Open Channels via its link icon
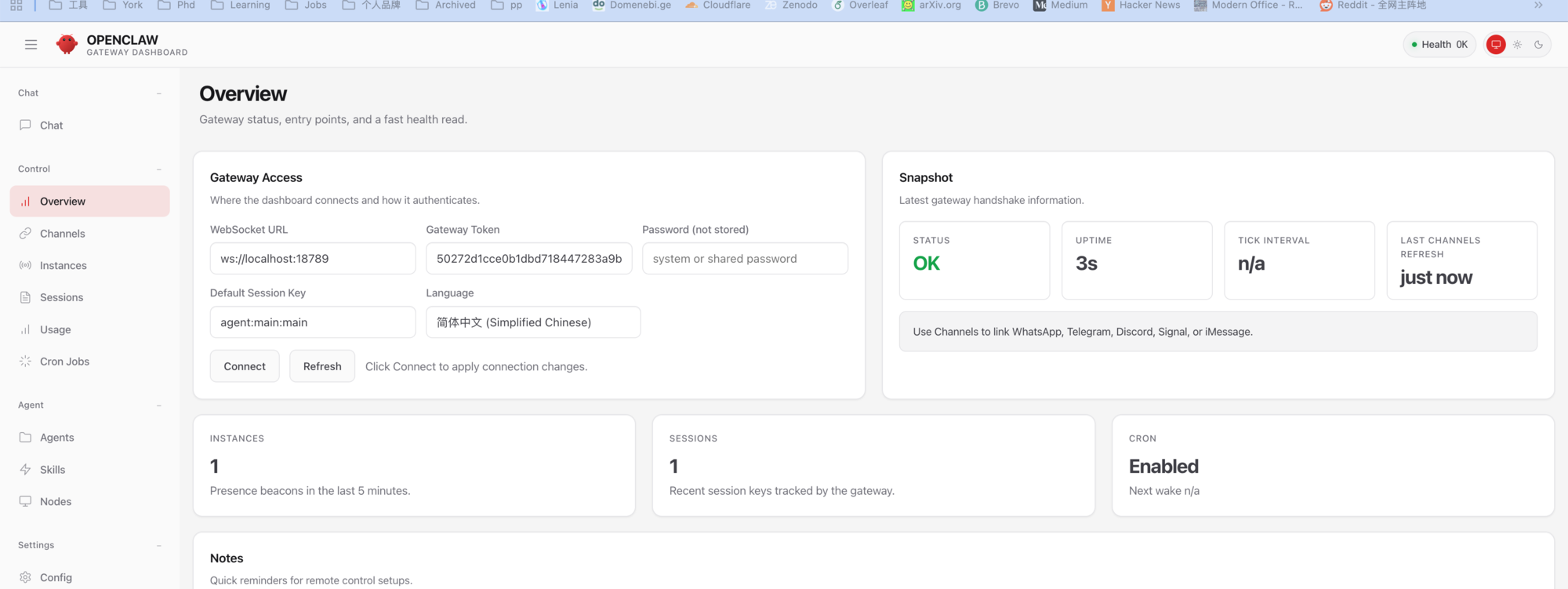 [x=25, y=234]
